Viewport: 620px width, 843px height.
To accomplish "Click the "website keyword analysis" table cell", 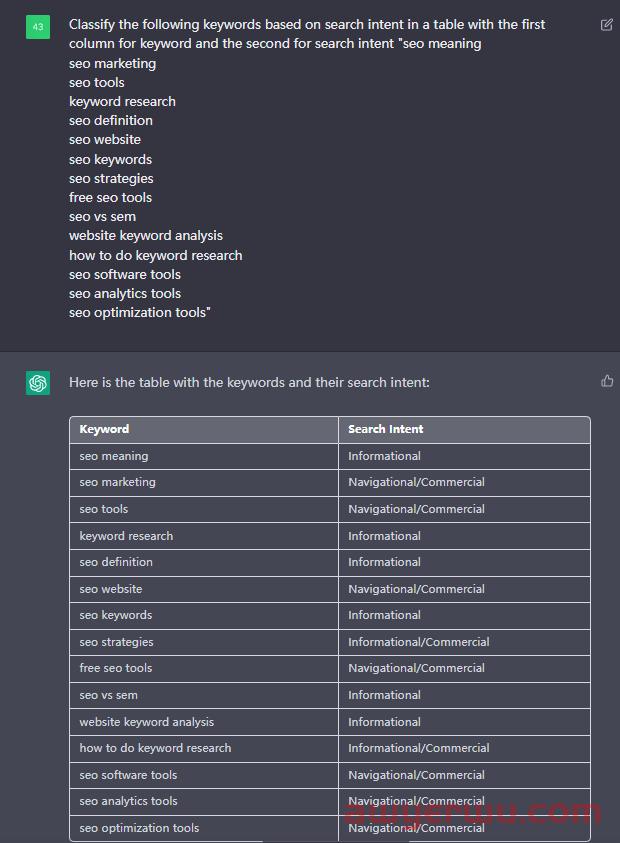I will click(147, 722).
